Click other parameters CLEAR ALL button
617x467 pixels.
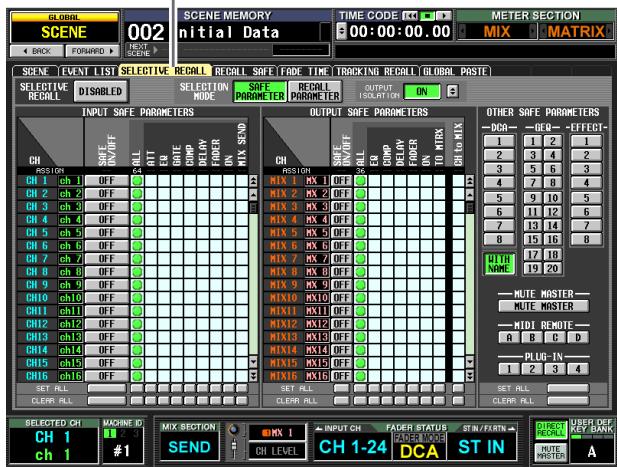click(568, 401)
